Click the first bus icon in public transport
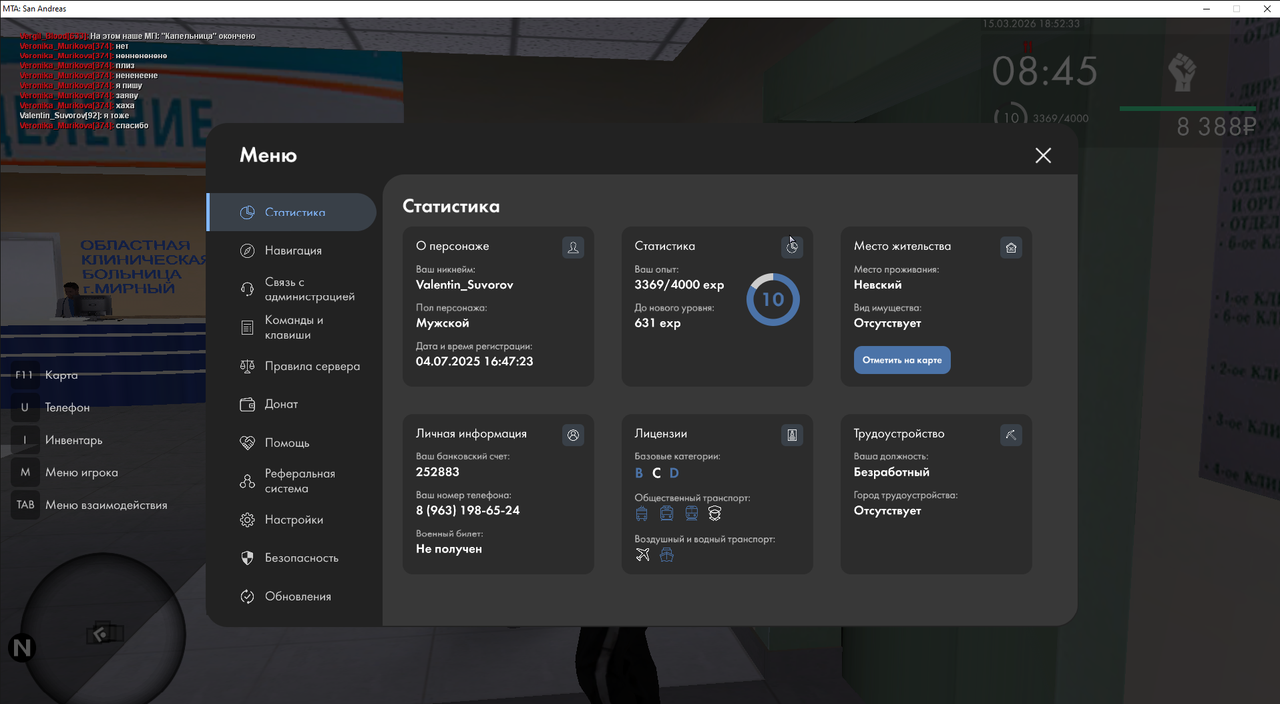 click(642, 513)
